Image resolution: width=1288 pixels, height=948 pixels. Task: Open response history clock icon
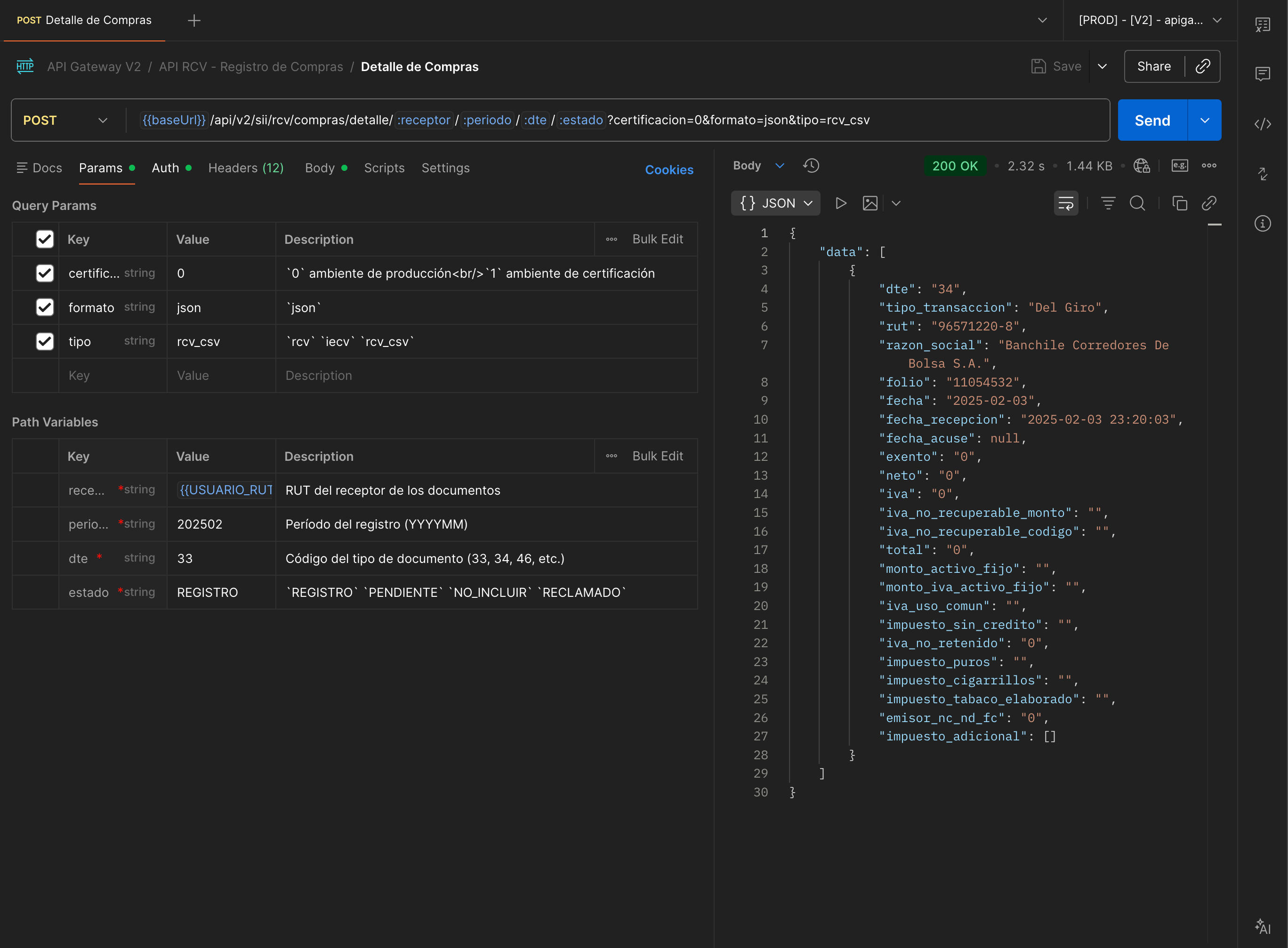tap(811, 166)
